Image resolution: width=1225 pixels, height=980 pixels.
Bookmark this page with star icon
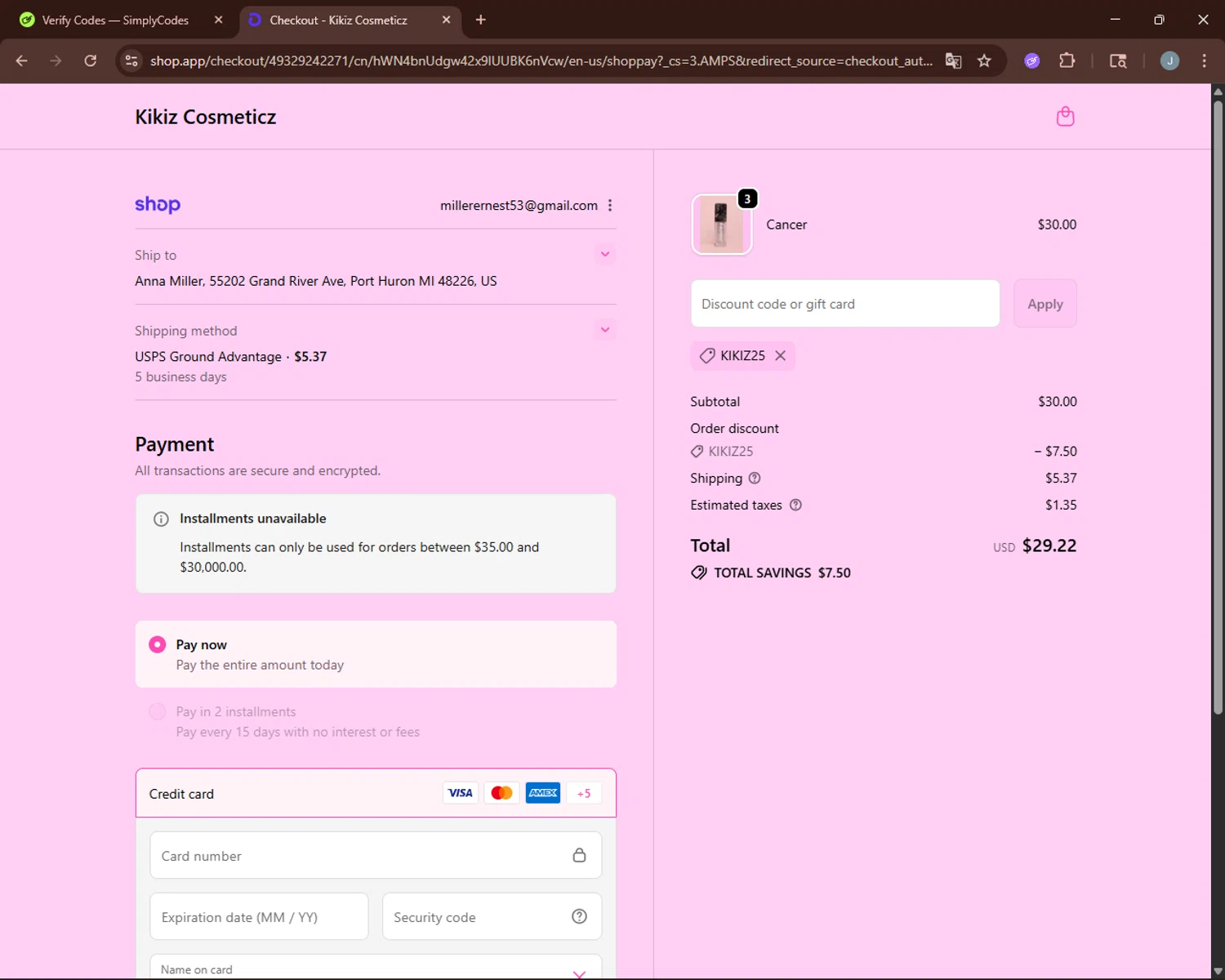tap(984, 60)
